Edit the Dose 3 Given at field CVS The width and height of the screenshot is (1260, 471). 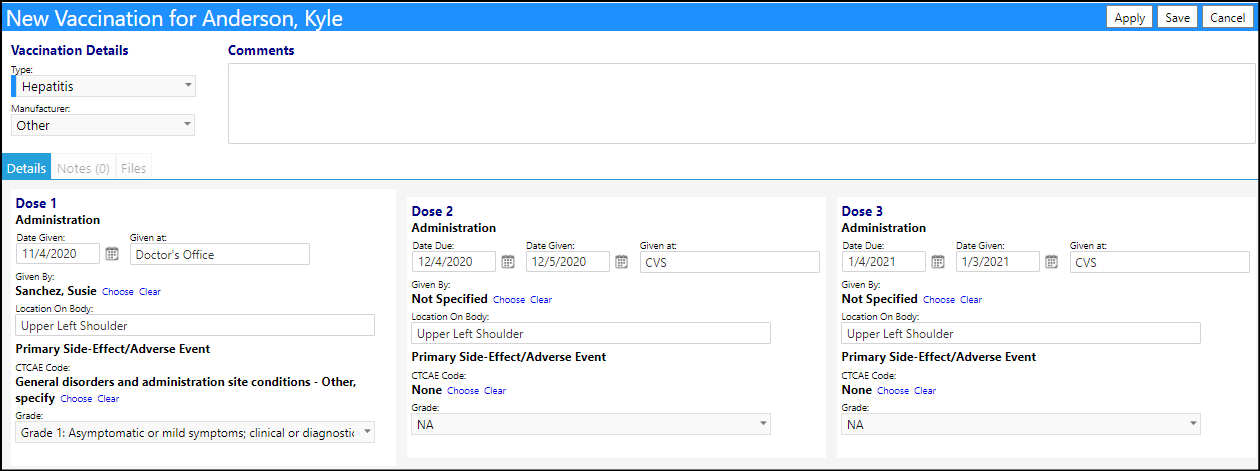(1160, 262)
